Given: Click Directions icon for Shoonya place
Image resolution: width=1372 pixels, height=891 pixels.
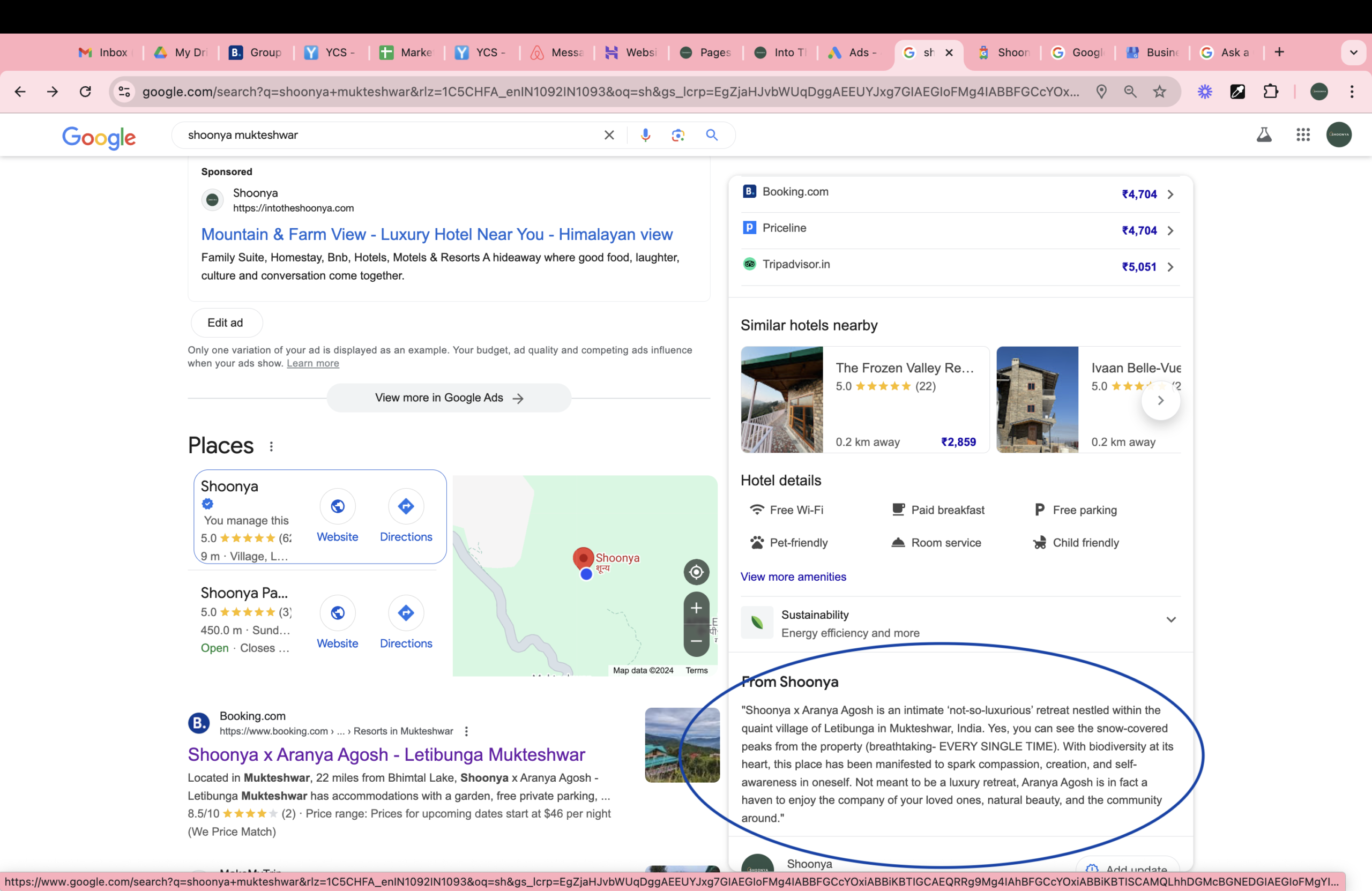Looking at the screenshot, I should click(406, 507).
